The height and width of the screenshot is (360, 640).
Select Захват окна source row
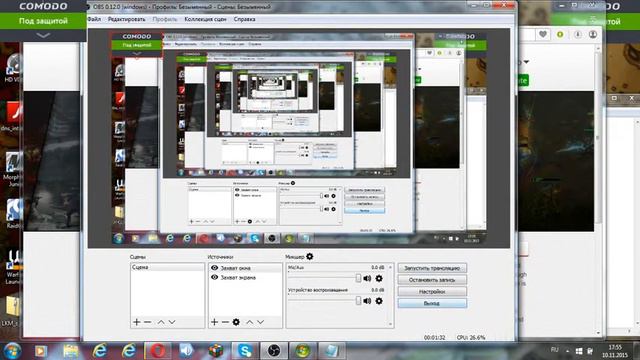tap(245, 268)
